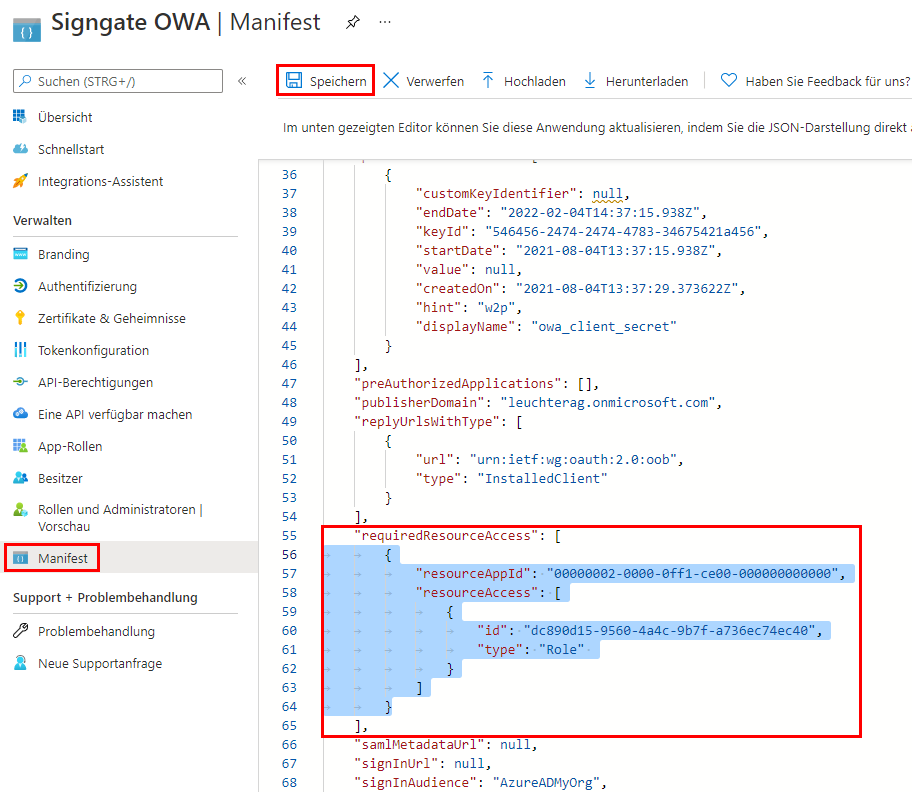Click the Besitzer people icon
Viewport: 912px width, 792px height.
point(20,477)
